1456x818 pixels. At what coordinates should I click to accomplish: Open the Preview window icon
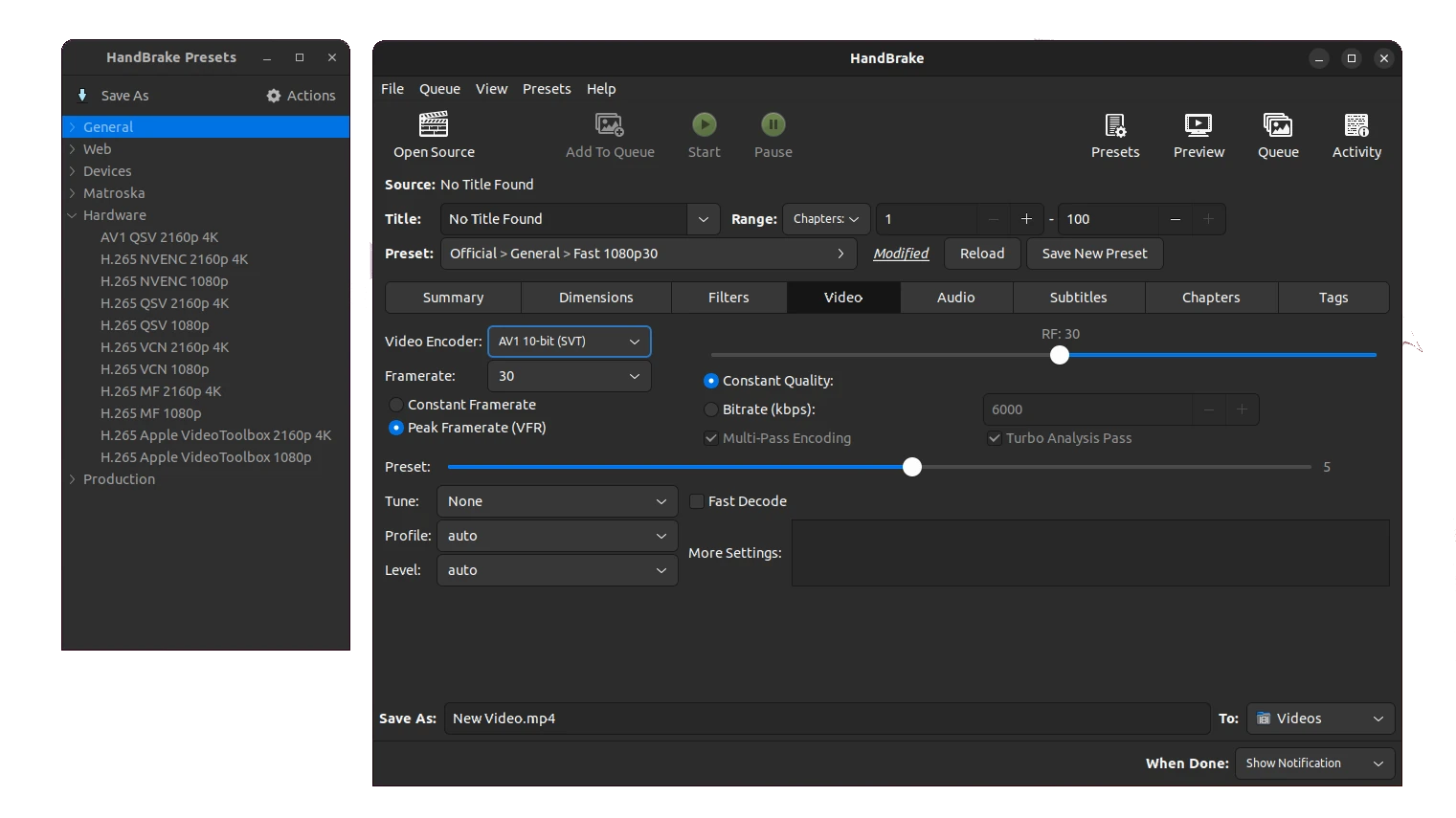[x=1198, y=124]
